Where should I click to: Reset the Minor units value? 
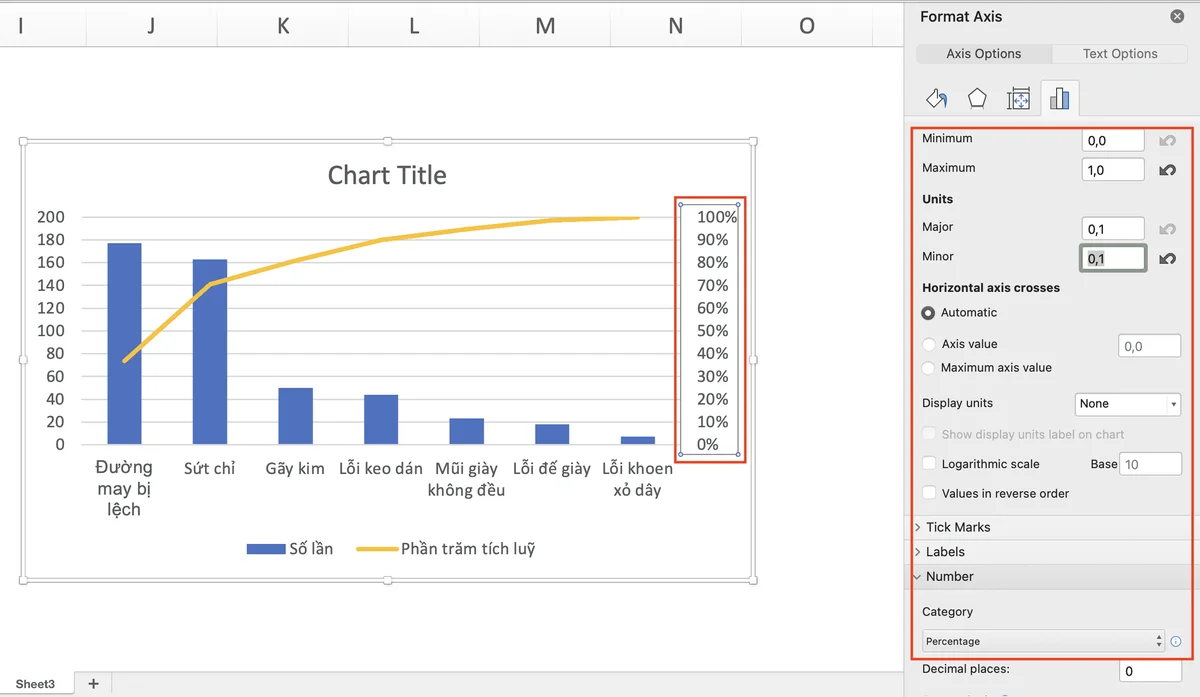(x=1166, y=258)
